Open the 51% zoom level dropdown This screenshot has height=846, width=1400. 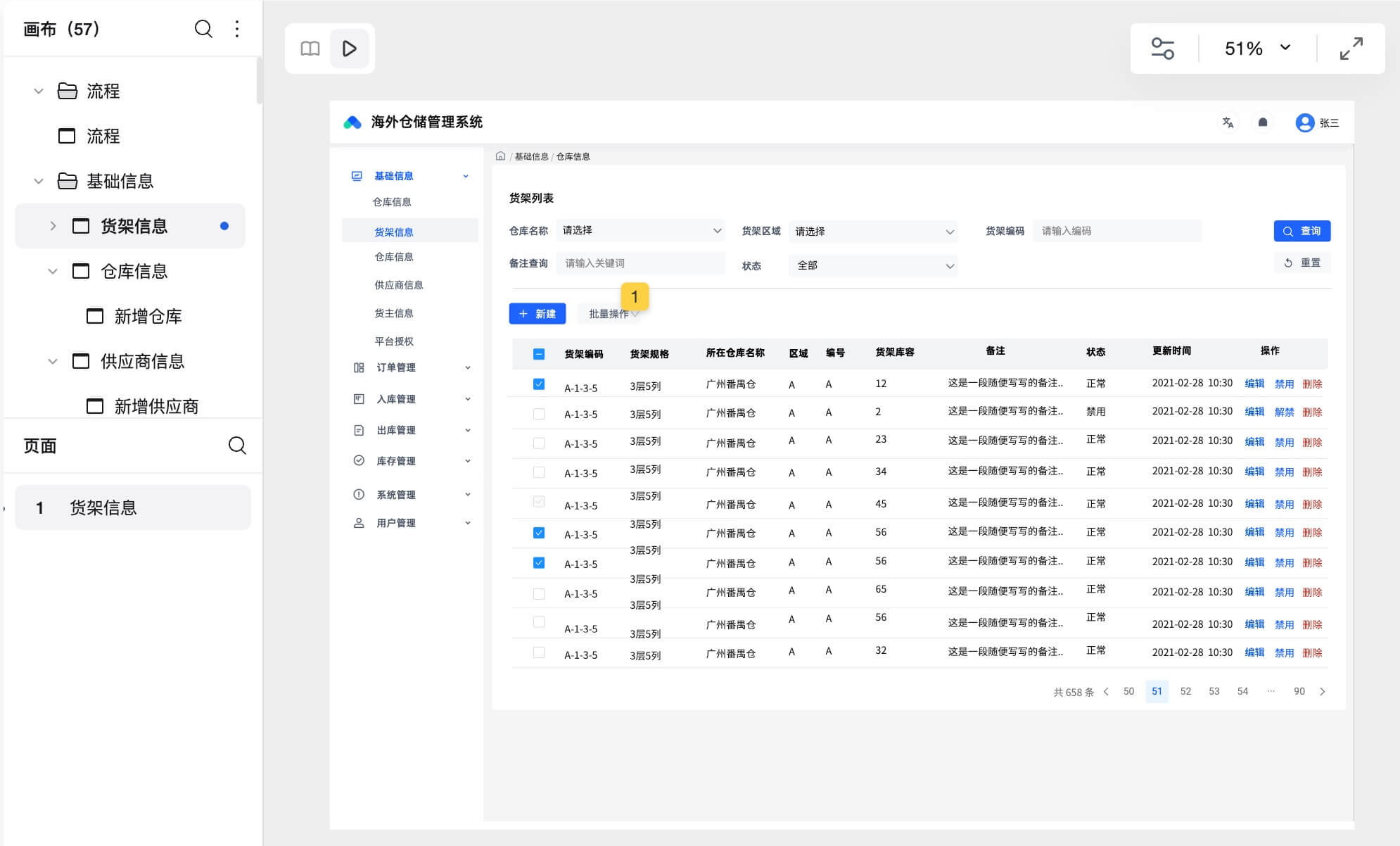[1257, 49]
